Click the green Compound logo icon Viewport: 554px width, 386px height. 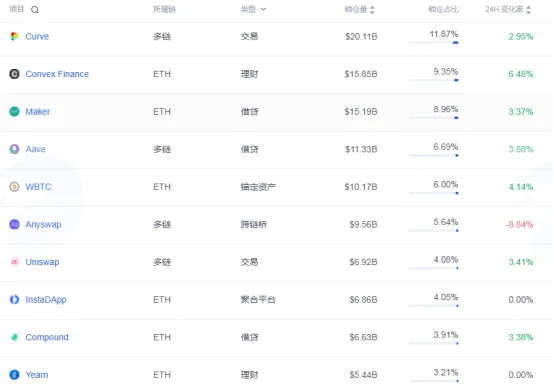point(14,337)
